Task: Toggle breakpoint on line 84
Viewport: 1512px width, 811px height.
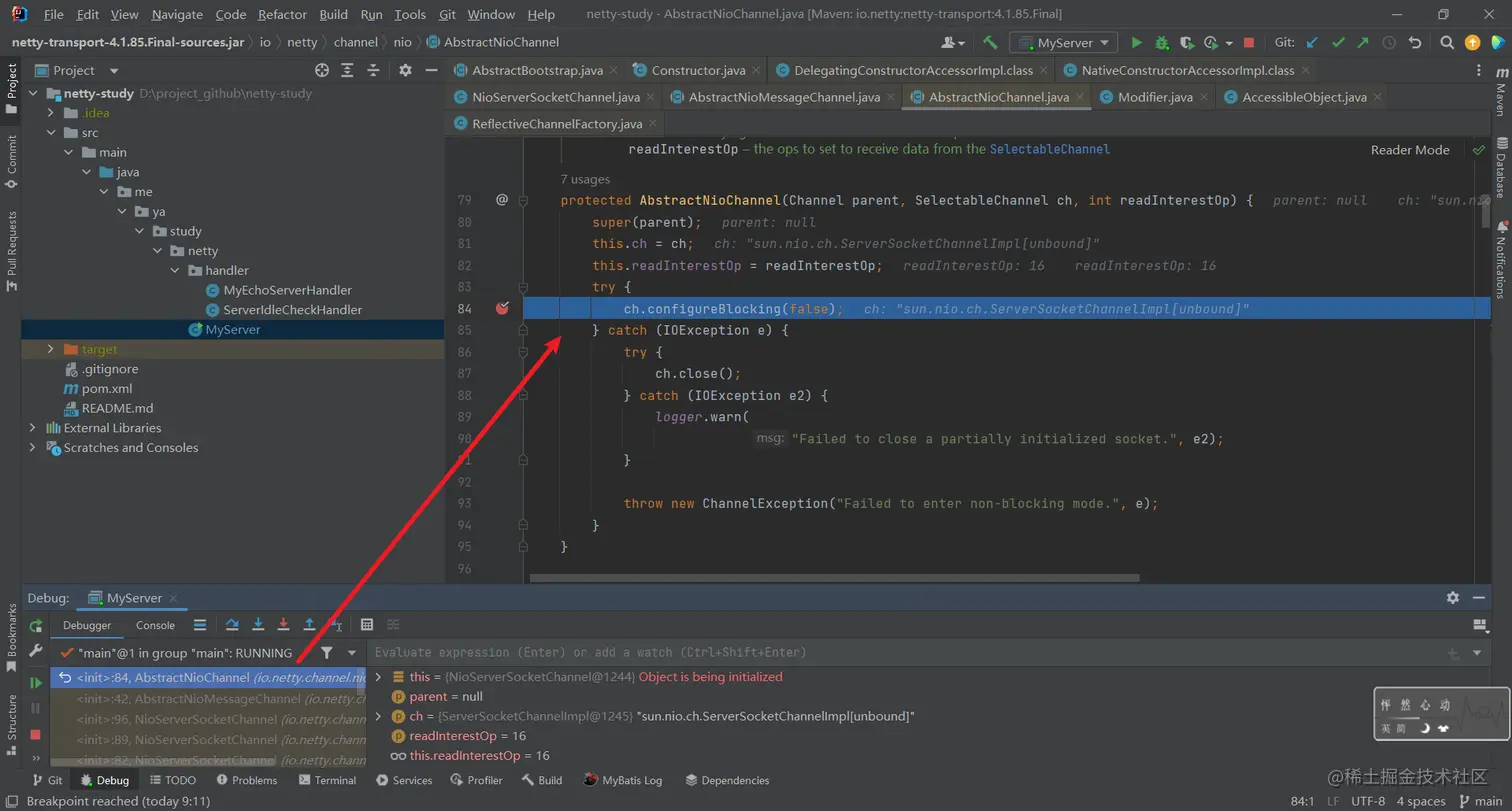Action: click(502, 308)
